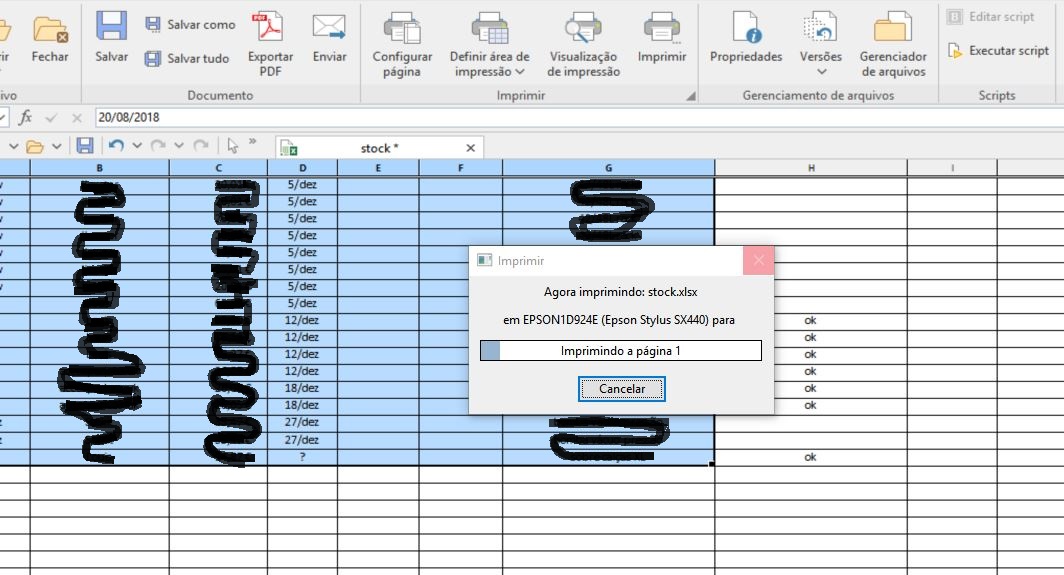Close the stock document tab
Image resolution: width=1064 pixels, height=575 pixels.
point(470,148)
